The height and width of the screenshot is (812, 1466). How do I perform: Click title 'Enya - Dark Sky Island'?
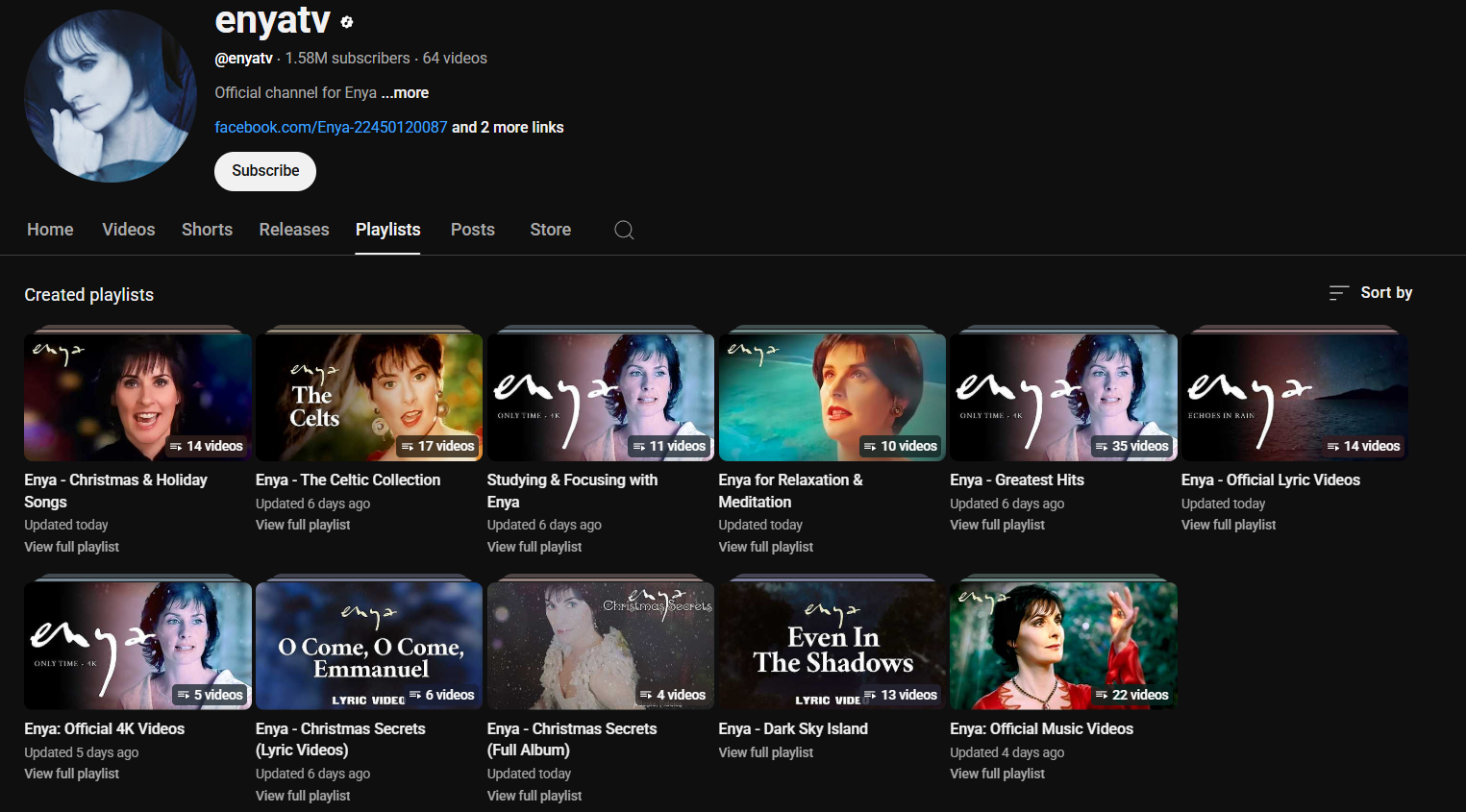coord(793,729)
